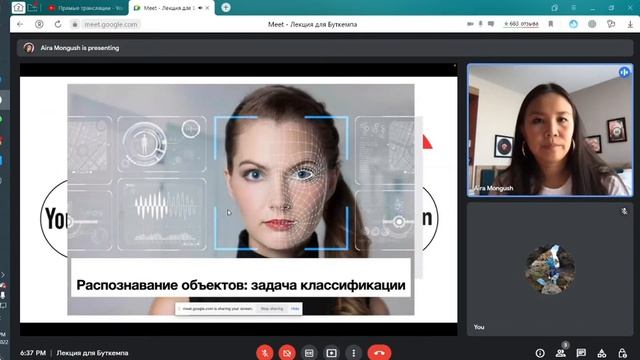Click Hide link in the sharing notice

[x=295, y=309]
